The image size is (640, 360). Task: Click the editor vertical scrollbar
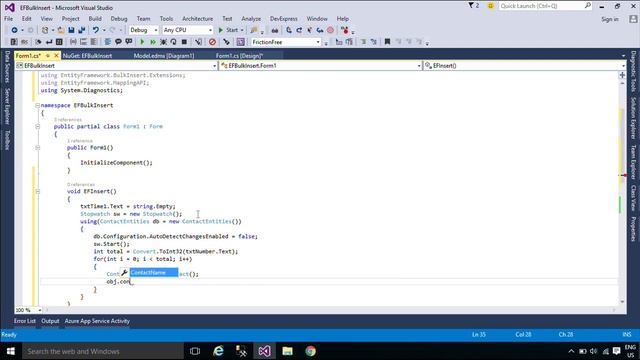point(622,192)
